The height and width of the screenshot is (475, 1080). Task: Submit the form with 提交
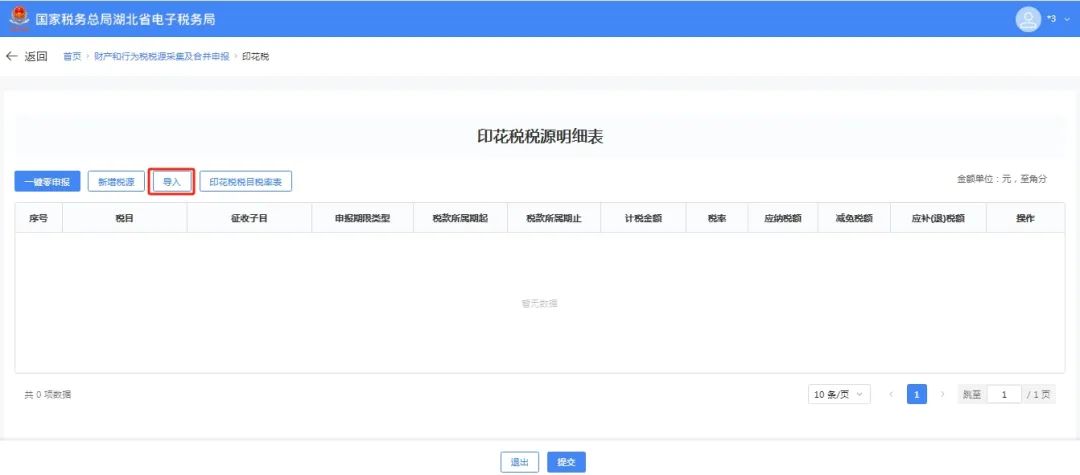[566, 462]
